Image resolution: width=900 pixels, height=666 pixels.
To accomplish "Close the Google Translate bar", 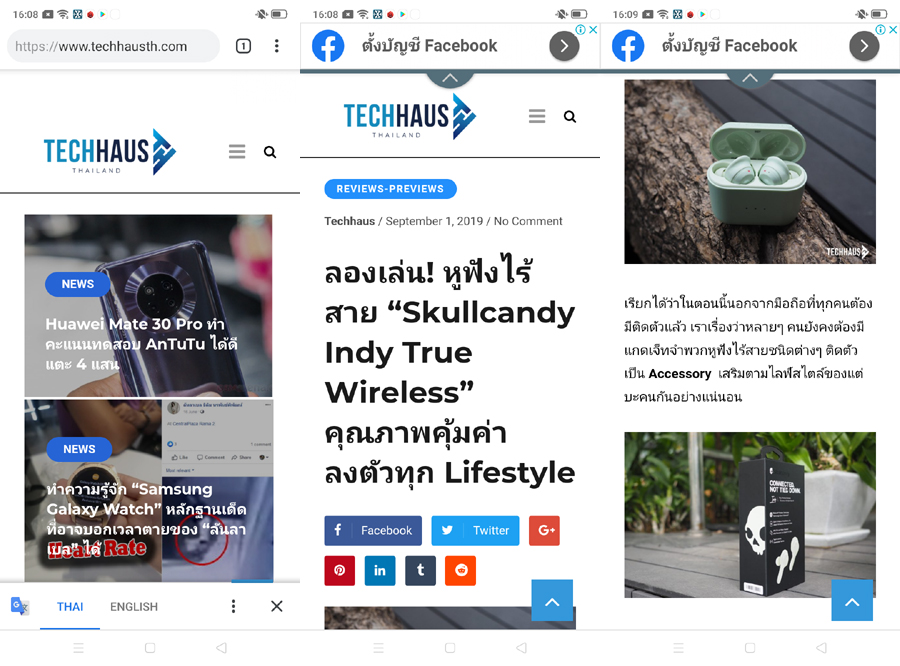I will pyautogui.click(x=277, y=606).
